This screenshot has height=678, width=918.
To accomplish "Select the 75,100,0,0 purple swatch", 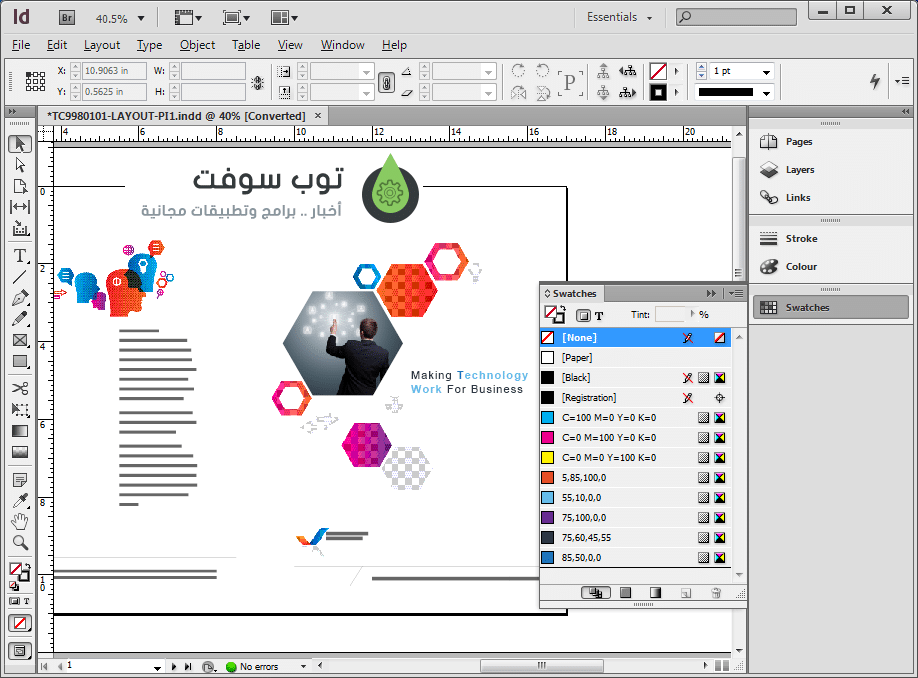I will pos(635,518).
